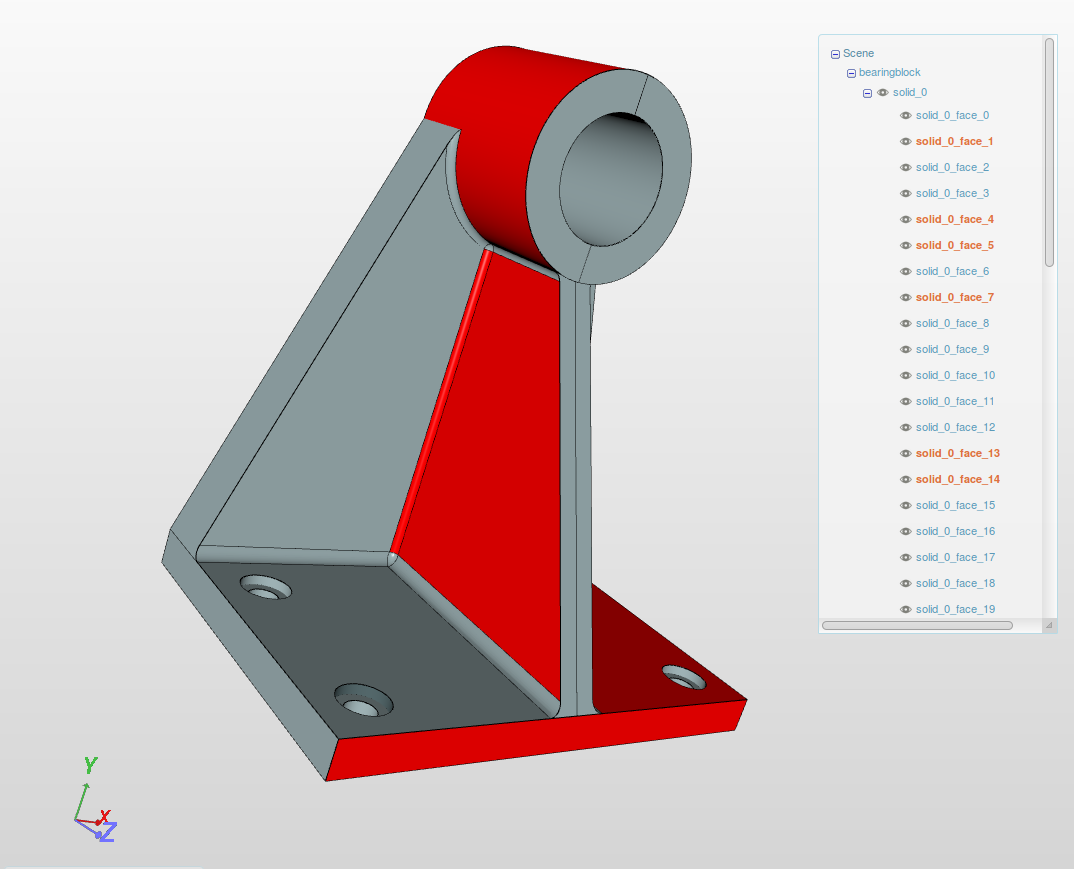Select solid_0_face_10 label
Image resolution: width=1074 pixels, height=869 pixels.
[956, 376]
